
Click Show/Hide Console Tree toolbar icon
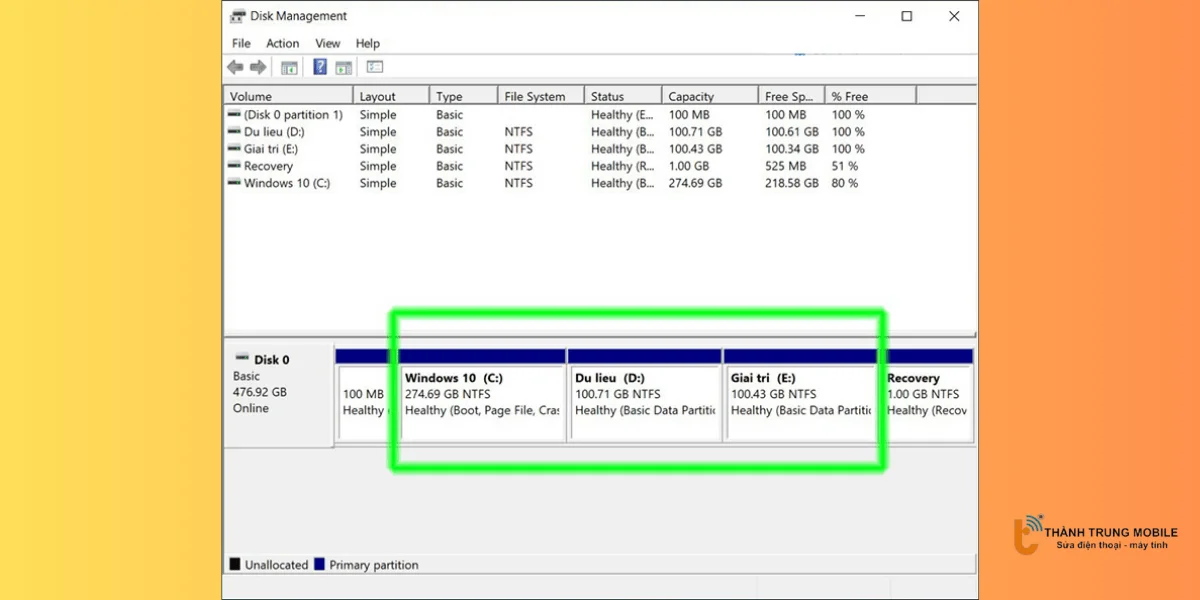click(x=289, y=68)
